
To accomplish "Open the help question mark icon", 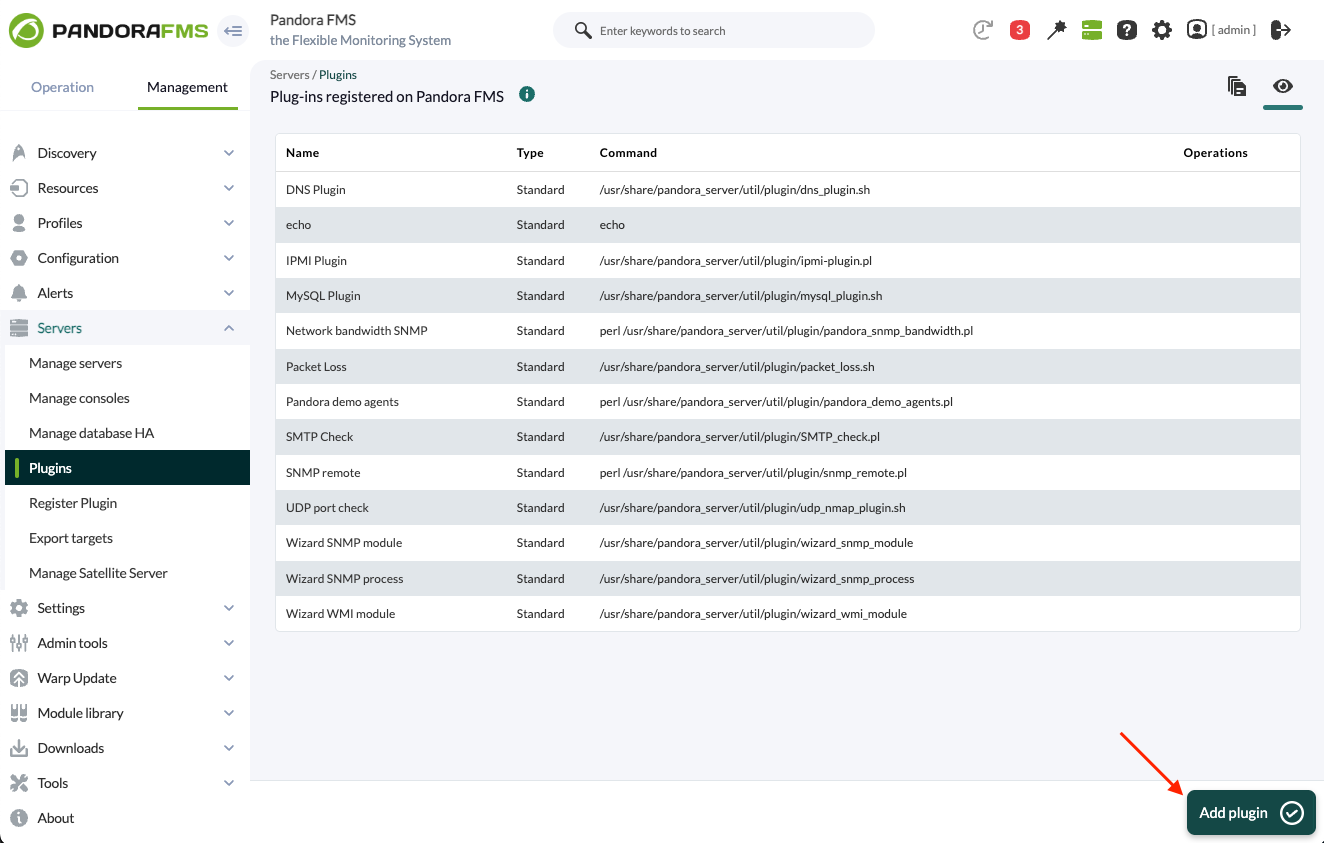I will pos(1127,30).
